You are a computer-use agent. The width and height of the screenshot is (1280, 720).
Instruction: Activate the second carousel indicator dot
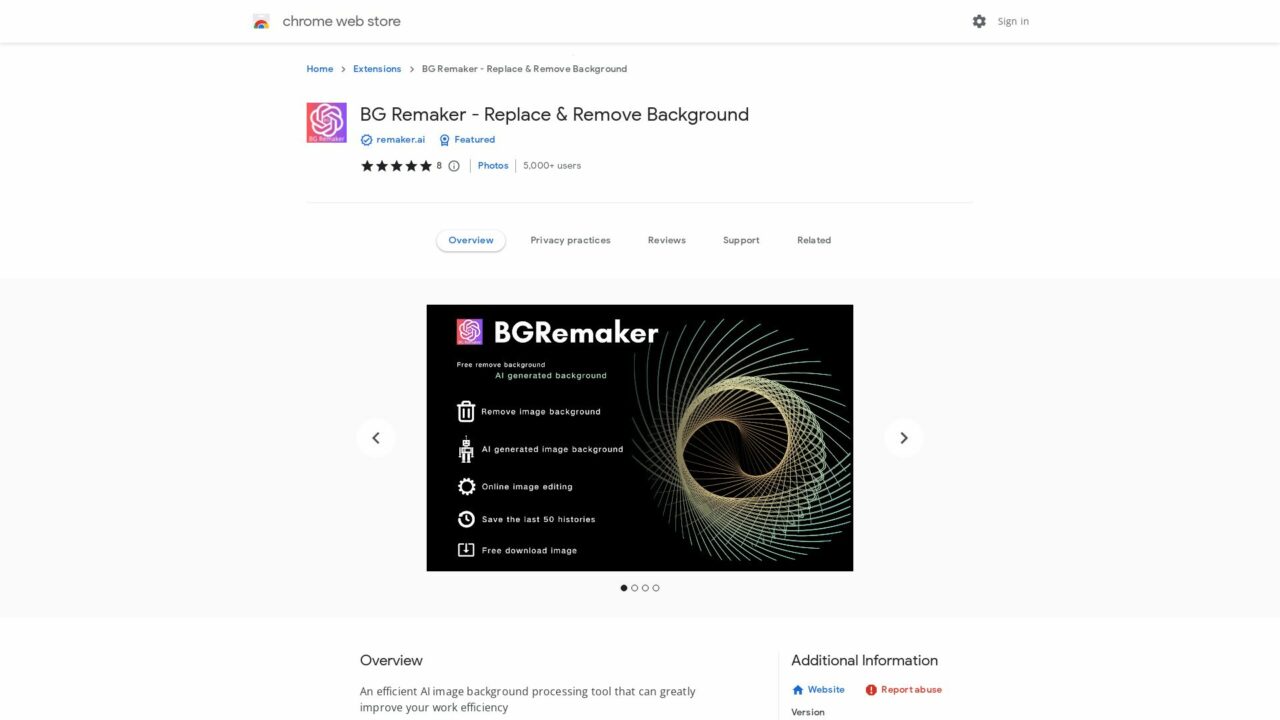tap(635, 588)
